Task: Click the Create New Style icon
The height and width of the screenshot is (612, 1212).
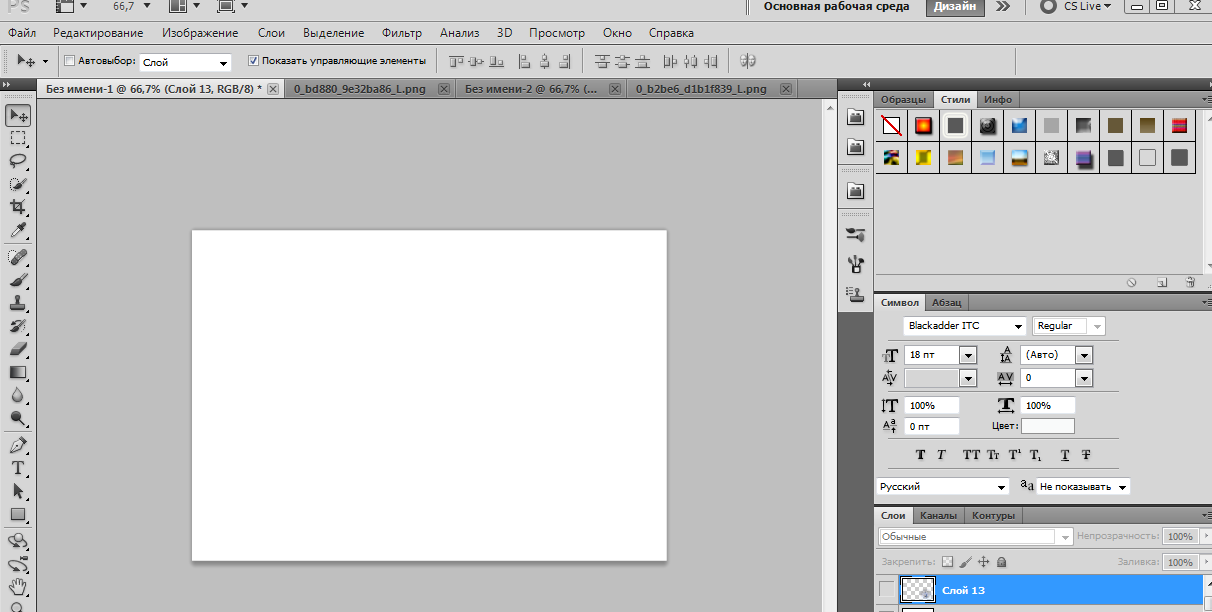Action: click(x=1162, y=283)
